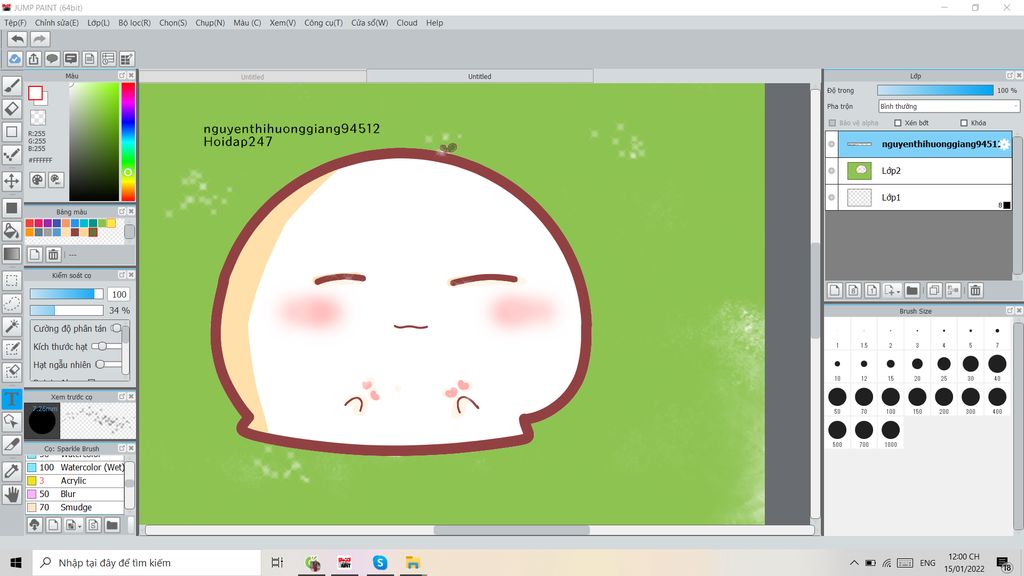Click the share/export icon in toolbar
Screen dimensions: 1024x576
coord(33,59)
